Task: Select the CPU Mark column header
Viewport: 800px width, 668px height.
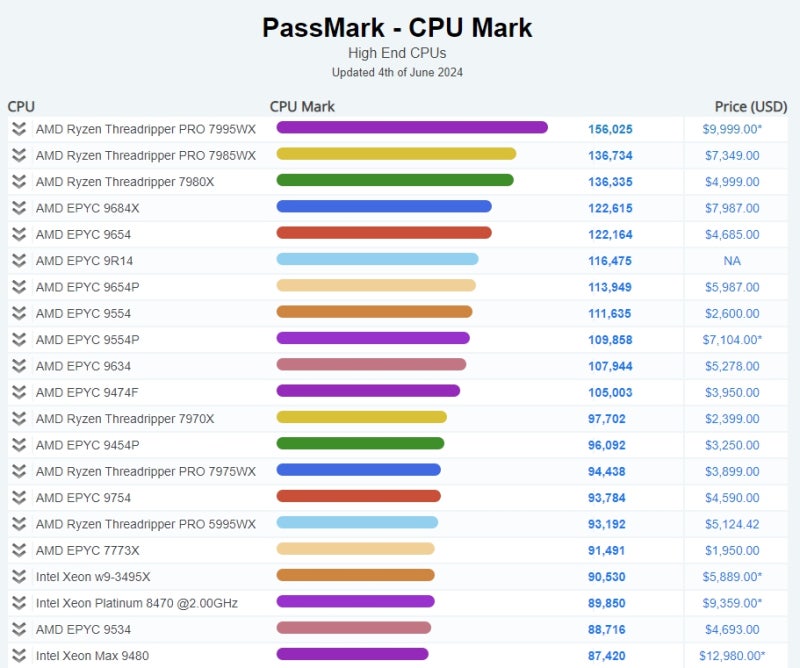Action: point(302,106)
